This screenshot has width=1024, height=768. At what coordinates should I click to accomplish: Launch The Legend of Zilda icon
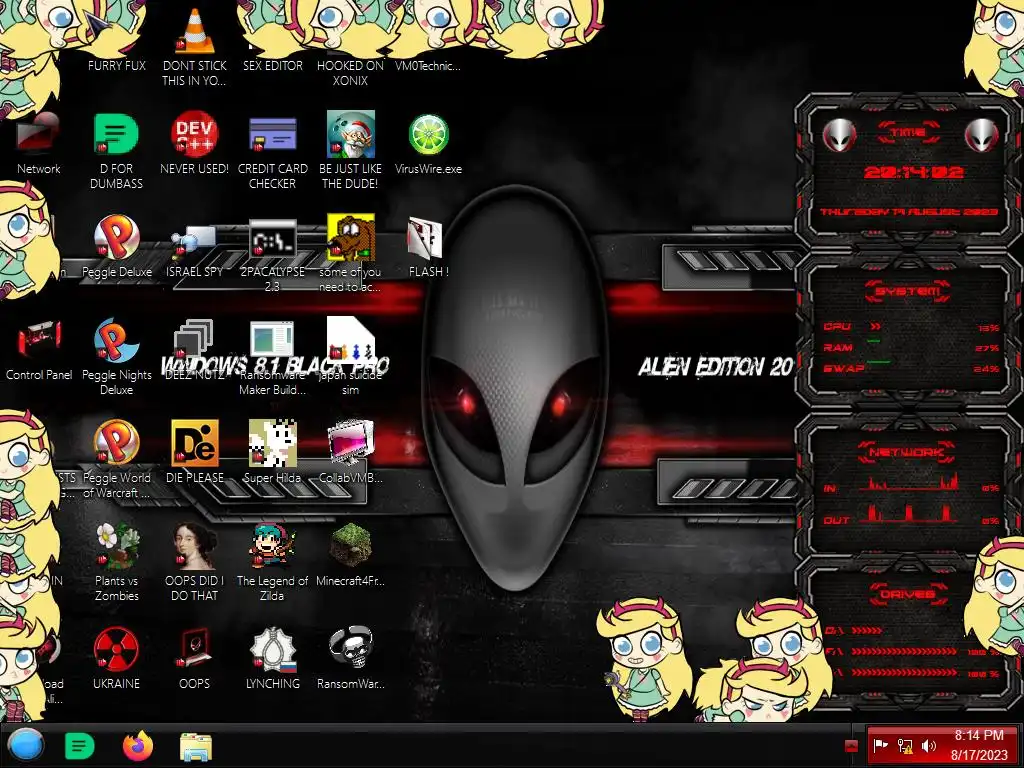click(x=272, y=563)
